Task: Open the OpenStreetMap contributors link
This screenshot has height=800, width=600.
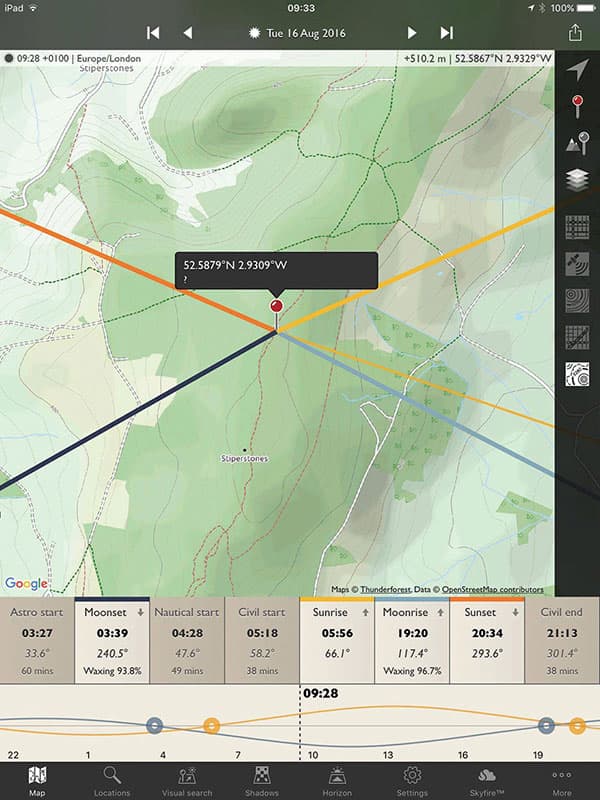Action: tap(492, 589)
